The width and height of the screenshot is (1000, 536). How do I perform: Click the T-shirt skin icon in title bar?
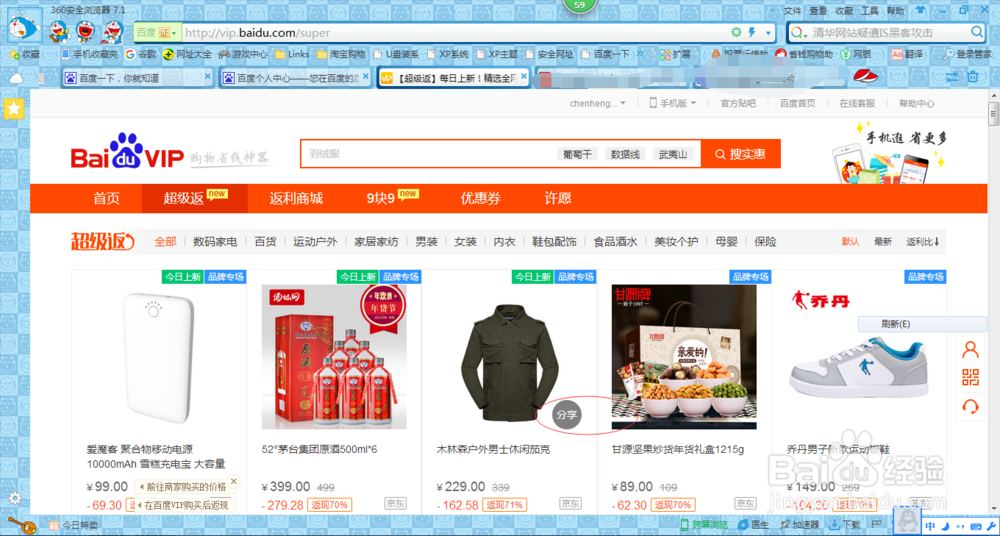click(920, 10)
